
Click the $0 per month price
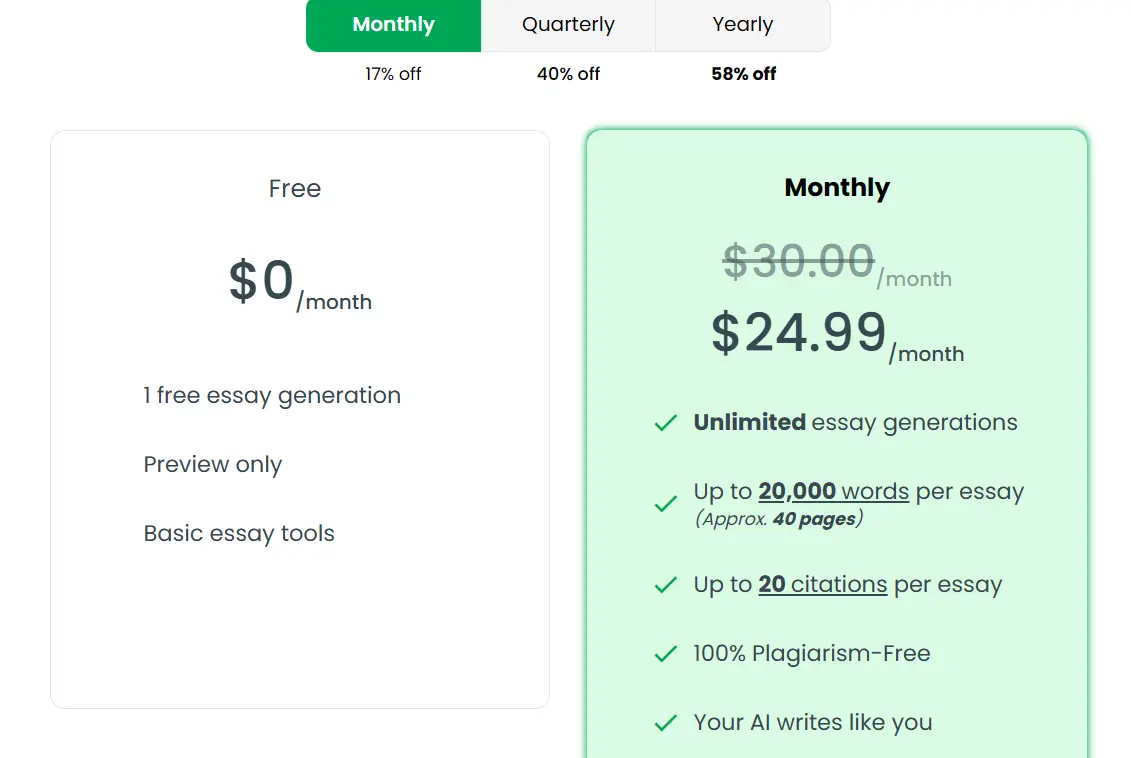point(262,281)
